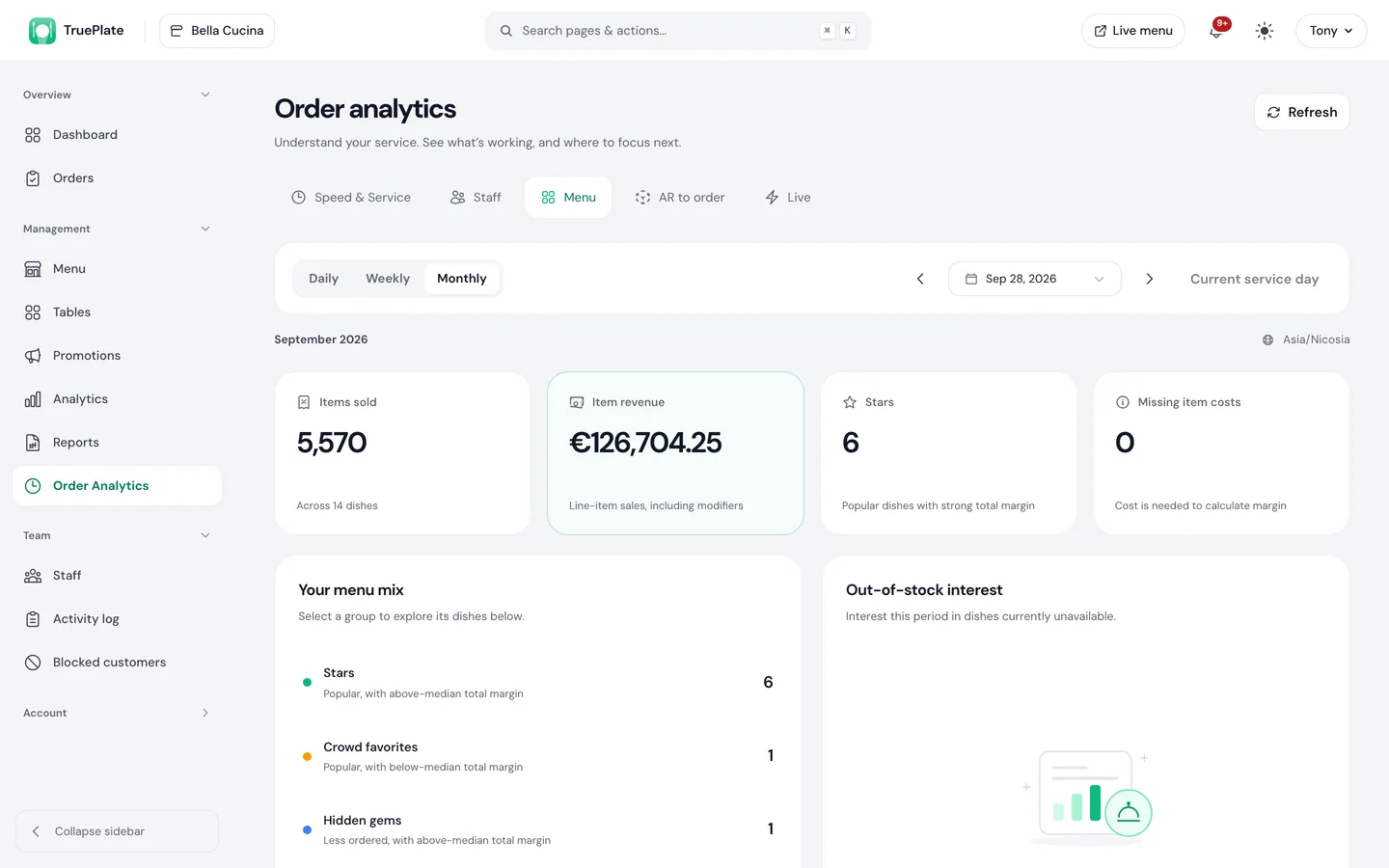Viewport: 1389px width, 868px height.
Task: Open the notifications bell
Action: pos(1216,31)
